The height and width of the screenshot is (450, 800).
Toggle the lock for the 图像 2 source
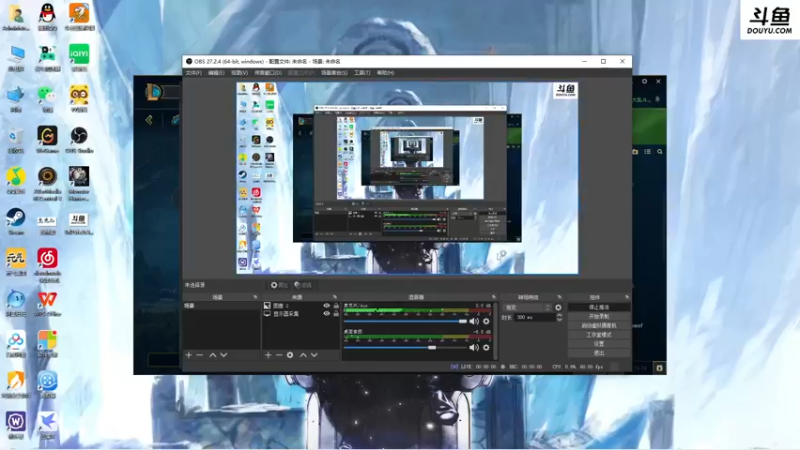pos(336,306)
